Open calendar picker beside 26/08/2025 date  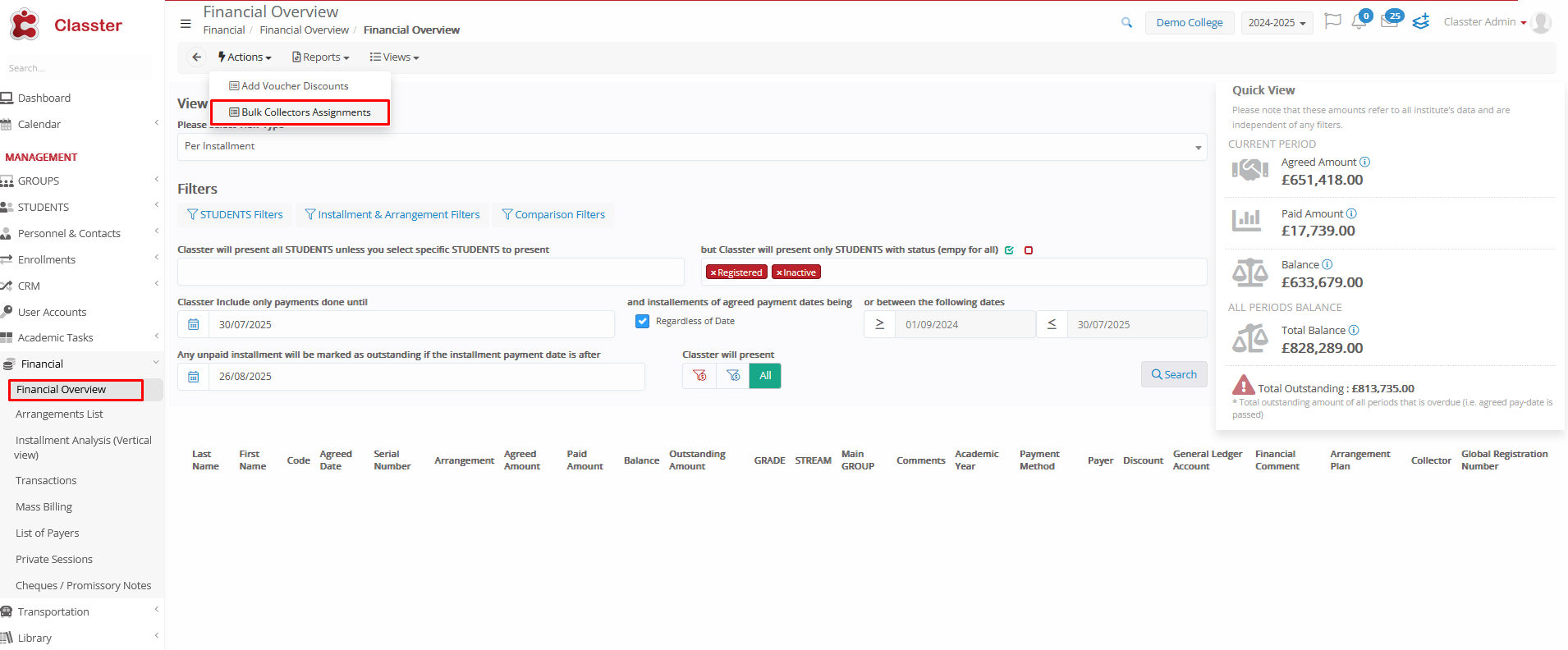194,377
